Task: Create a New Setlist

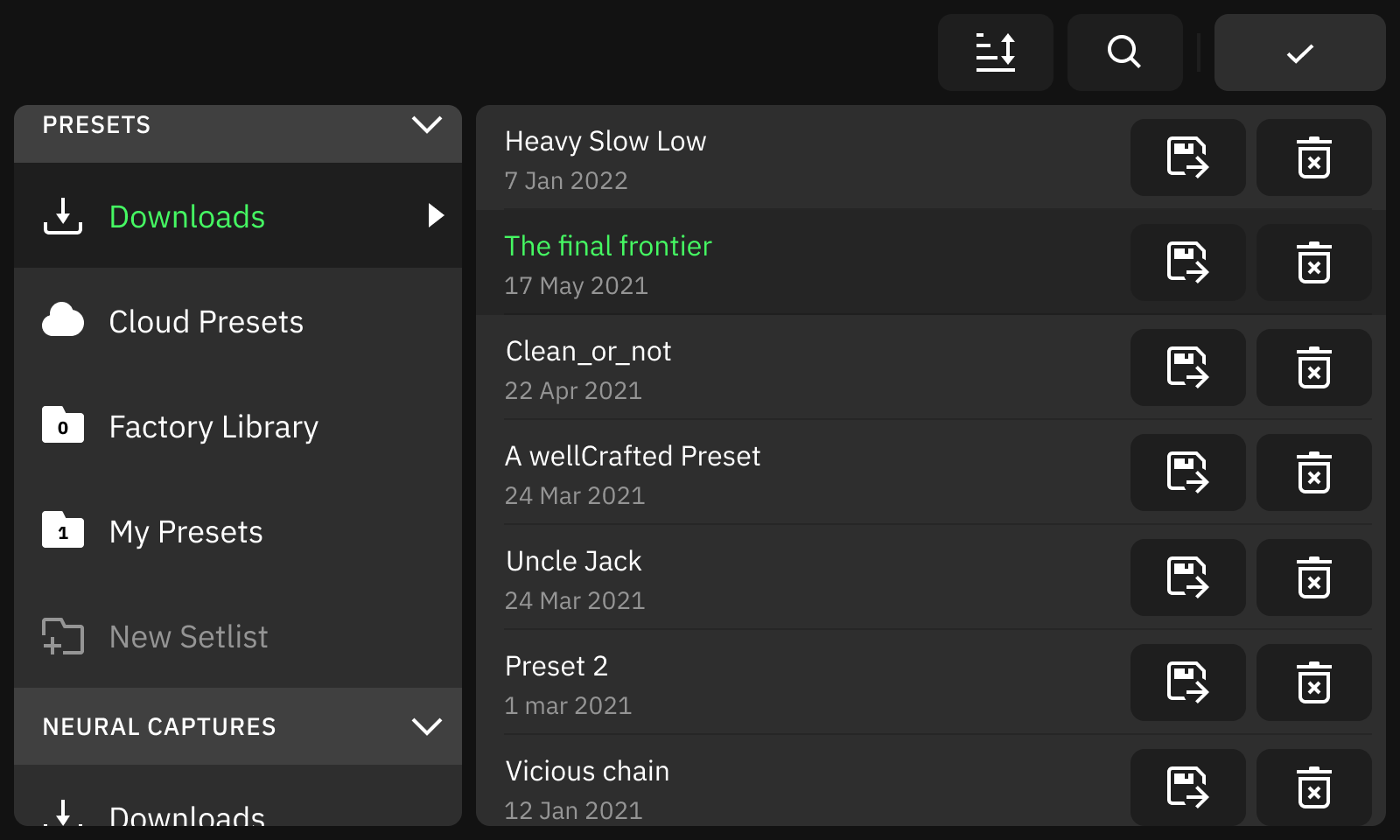Action: pyautogui.click(x=188, y=637)
